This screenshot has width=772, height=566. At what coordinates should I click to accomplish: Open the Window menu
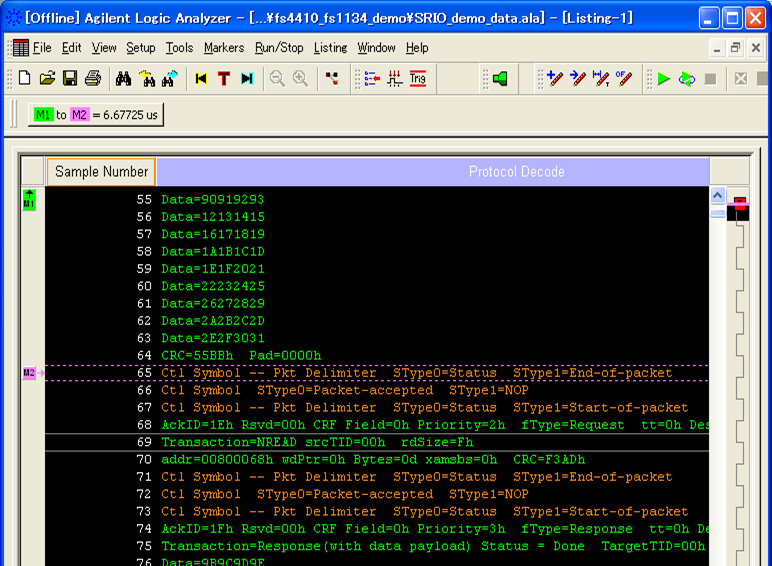(x=376, y=48)
